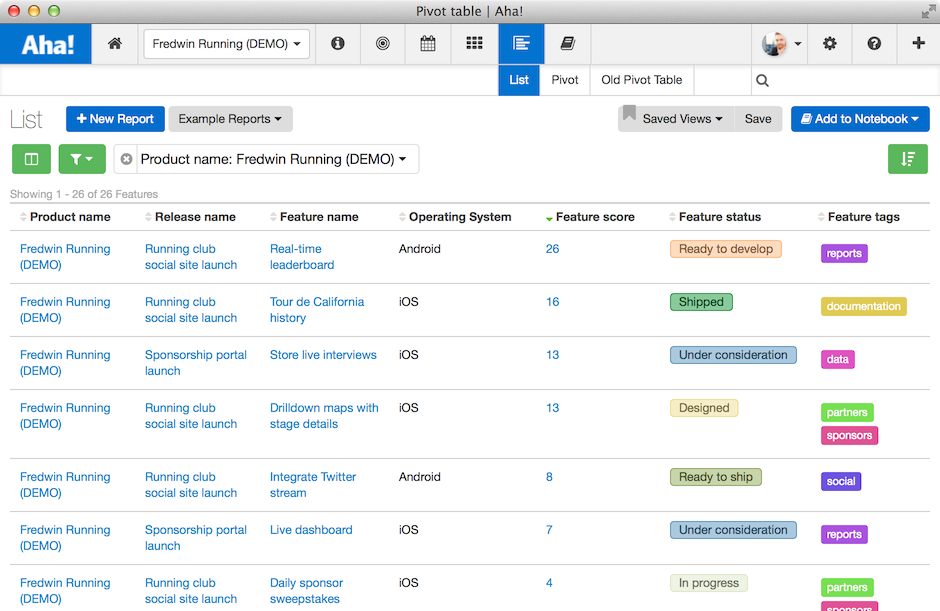Toggle full screen window icon
The width and height of the screenshot is (940, 611).
click(929, 11)
